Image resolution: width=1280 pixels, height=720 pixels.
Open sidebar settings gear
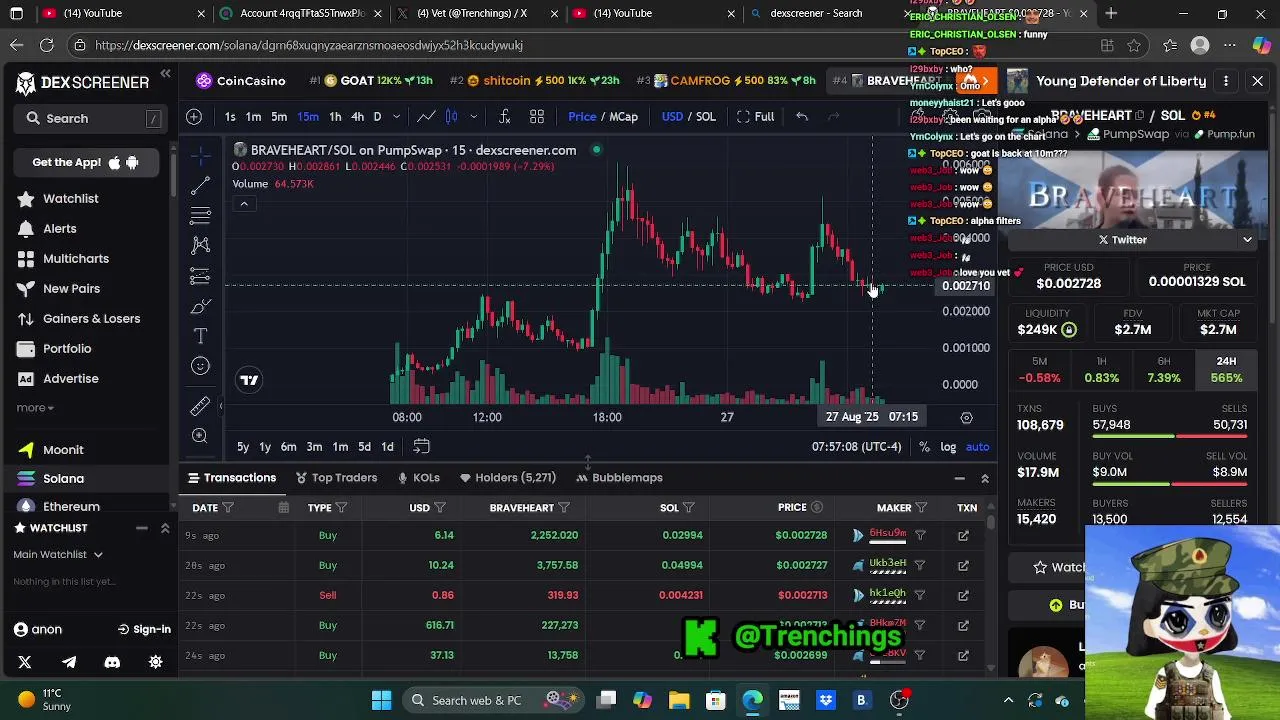coord(156,662)
